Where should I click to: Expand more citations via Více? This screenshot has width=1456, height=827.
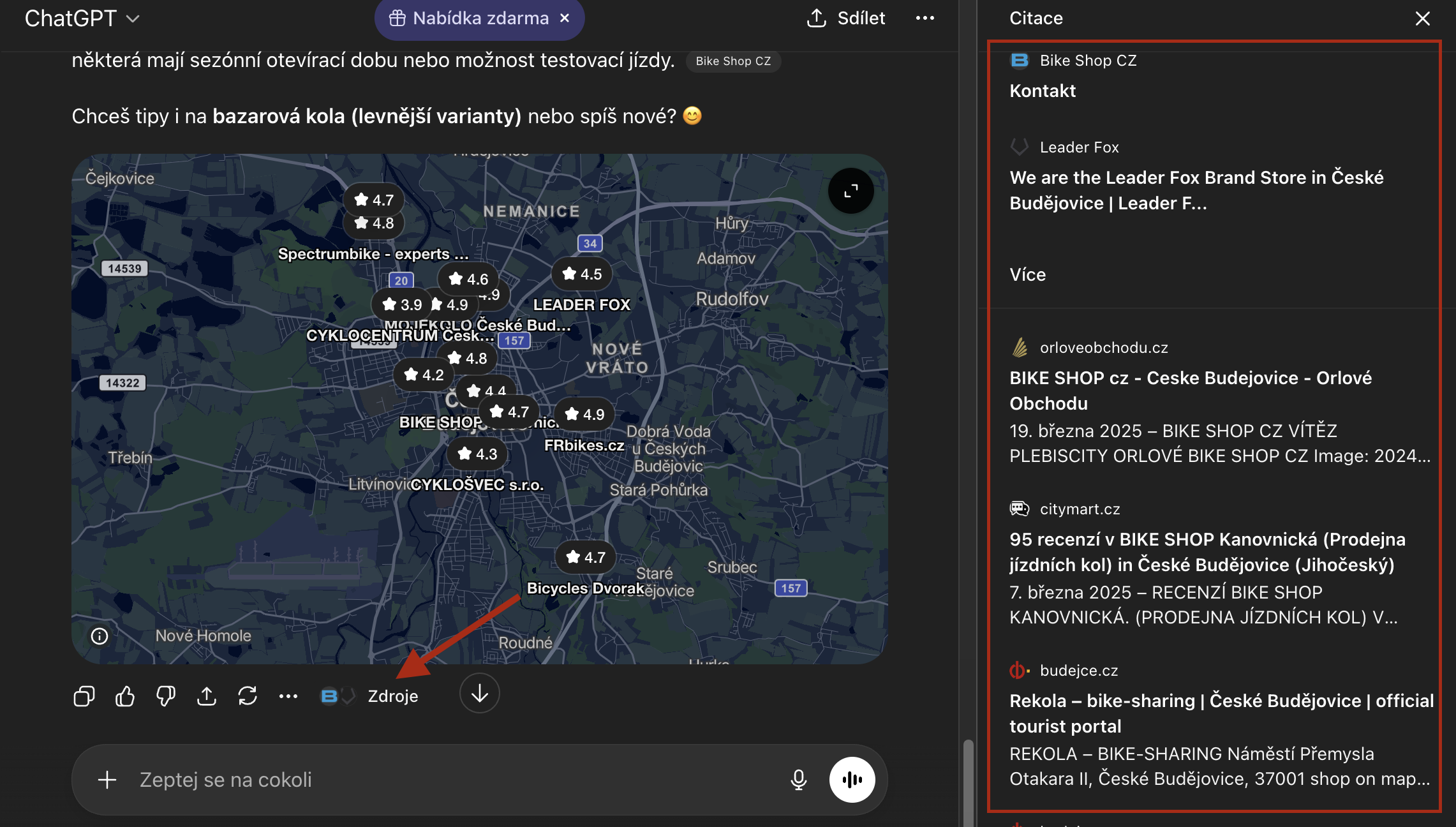pyautogui.click(x=1027, y=275)
